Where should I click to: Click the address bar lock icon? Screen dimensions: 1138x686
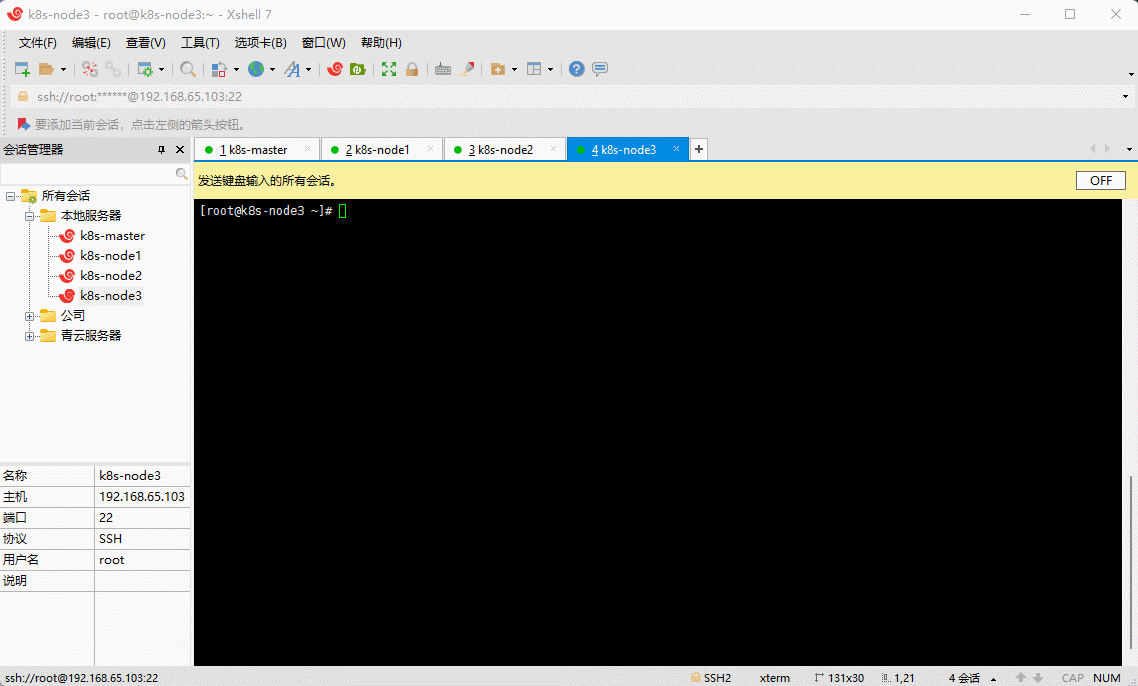click(22, 97)
